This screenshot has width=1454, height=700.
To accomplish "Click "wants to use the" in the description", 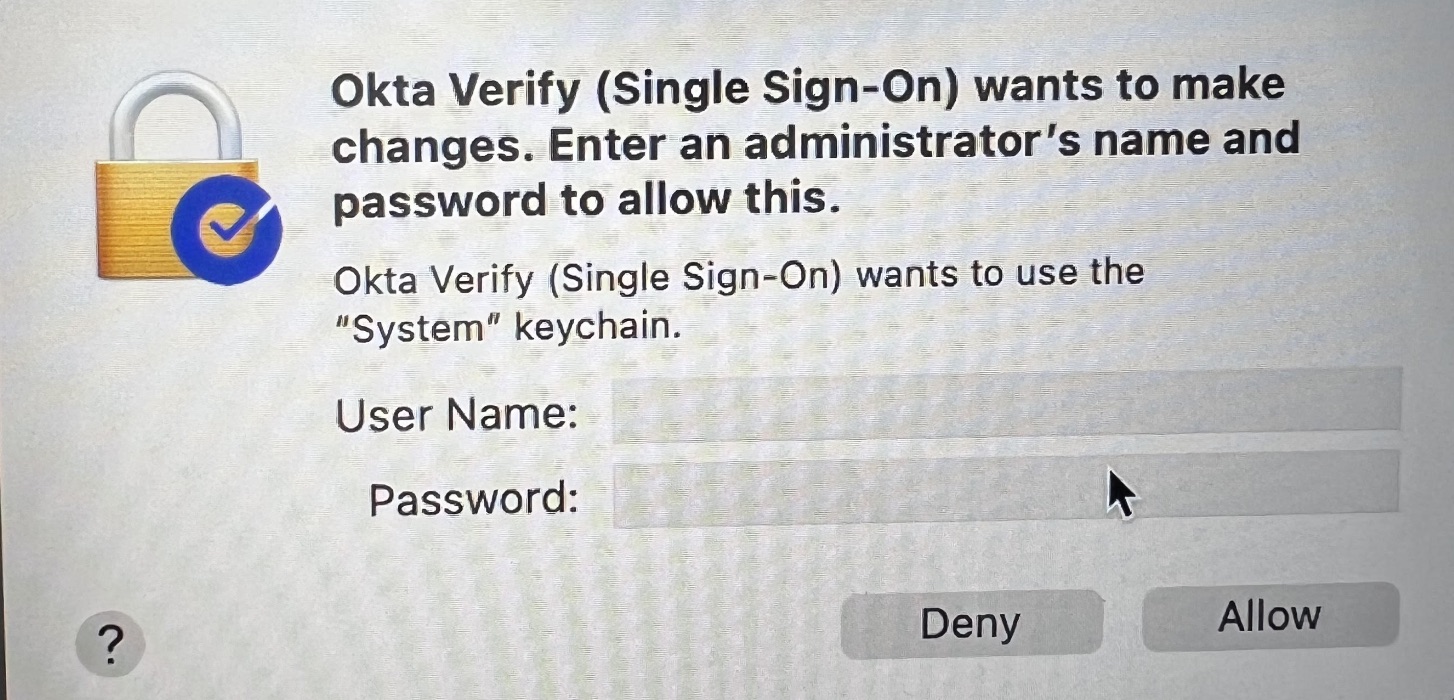I will pyautogui.click(x=1000, y=274).
